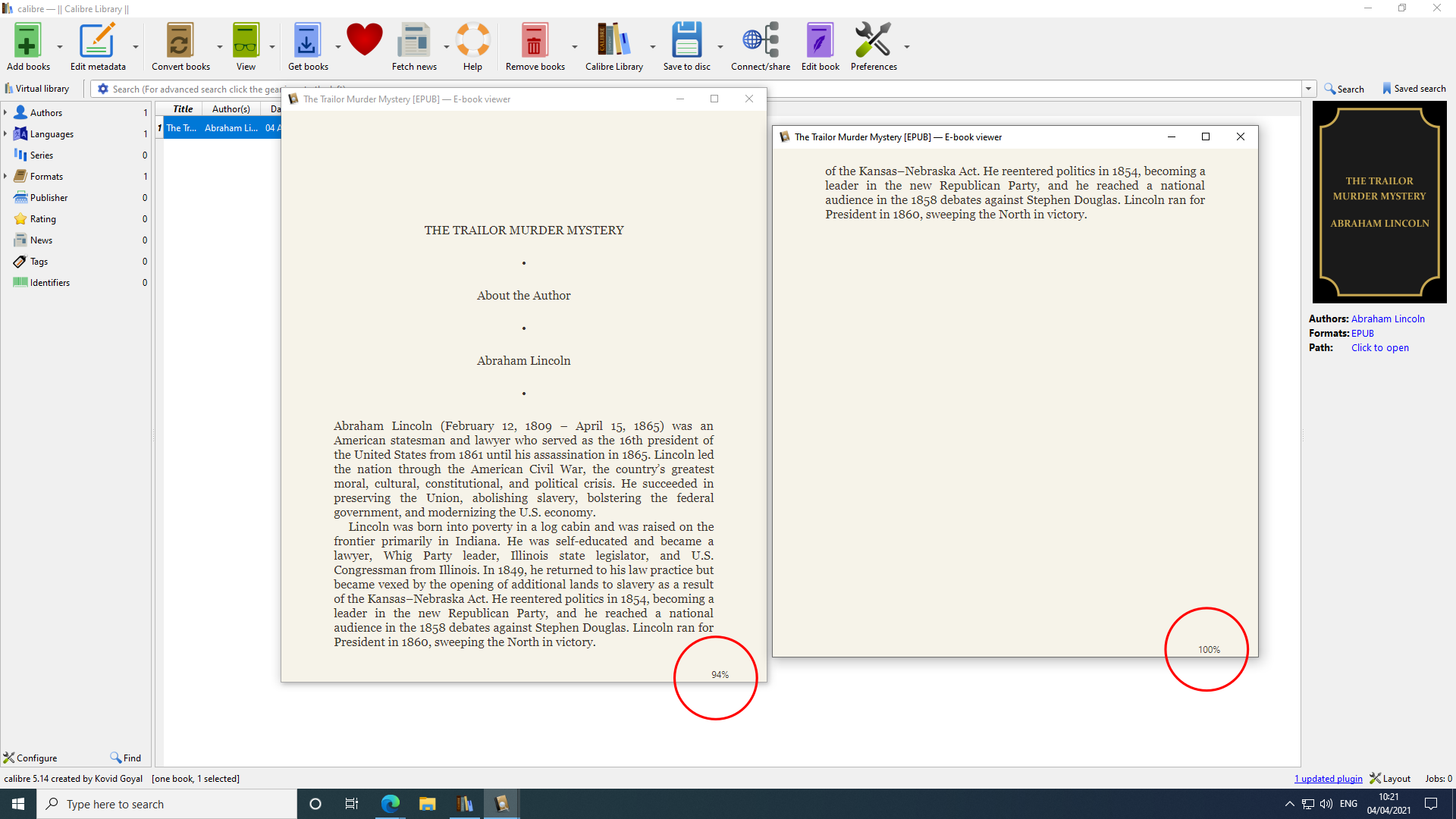The width and height of the screenshot is (1456, 819).
Task: Expand the Authors category in tag browser
Action: [5, 112]
